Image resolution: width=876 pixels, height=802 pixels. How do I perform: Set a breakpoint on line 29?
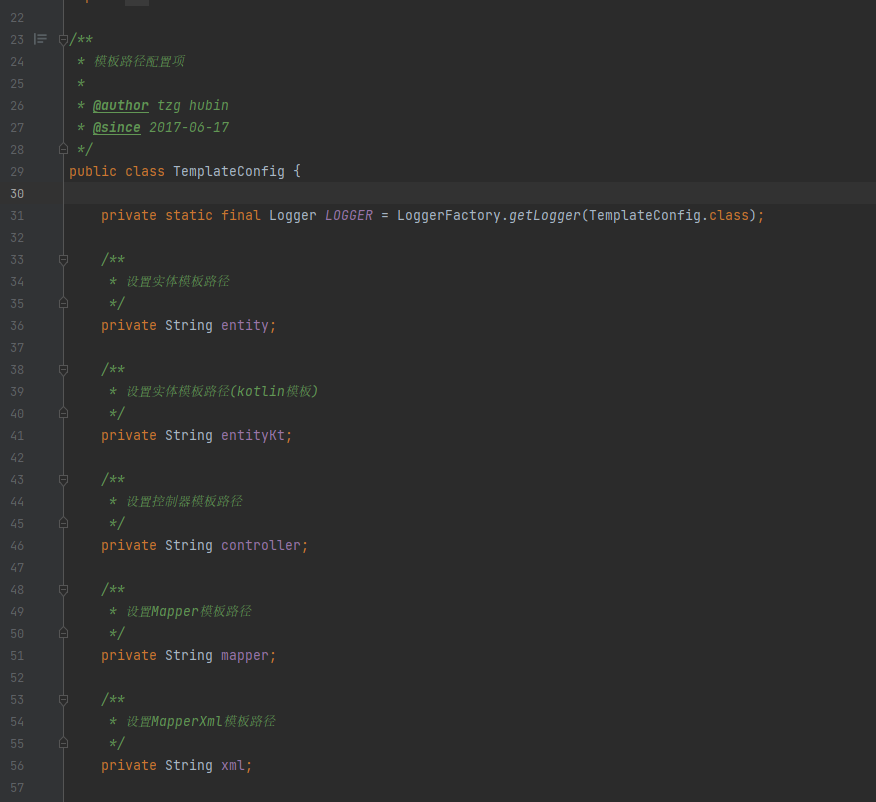[42, 171]
